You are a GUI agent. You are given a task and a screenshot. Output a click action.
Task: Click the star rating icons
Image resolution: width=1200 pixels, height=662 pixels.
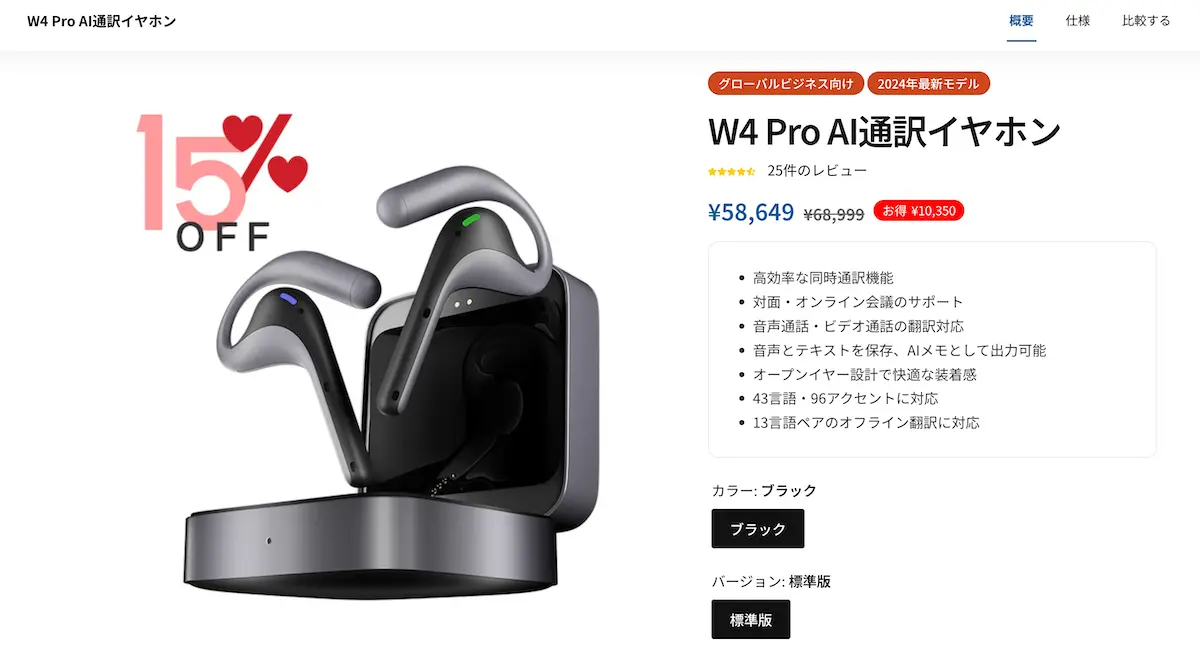(731, 171)
